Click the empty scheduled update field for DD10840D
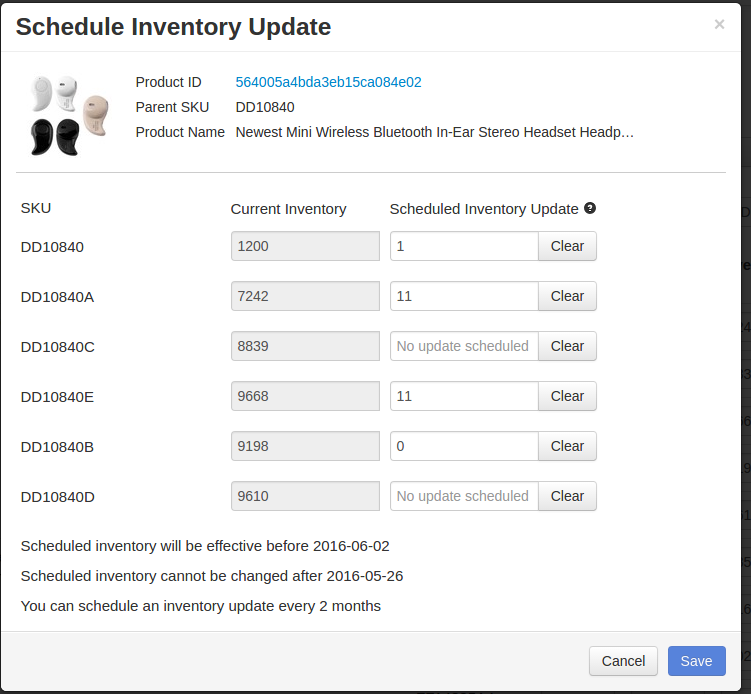Screen dimensions: 751x694 pyautogui.click(x=464, y=496)
